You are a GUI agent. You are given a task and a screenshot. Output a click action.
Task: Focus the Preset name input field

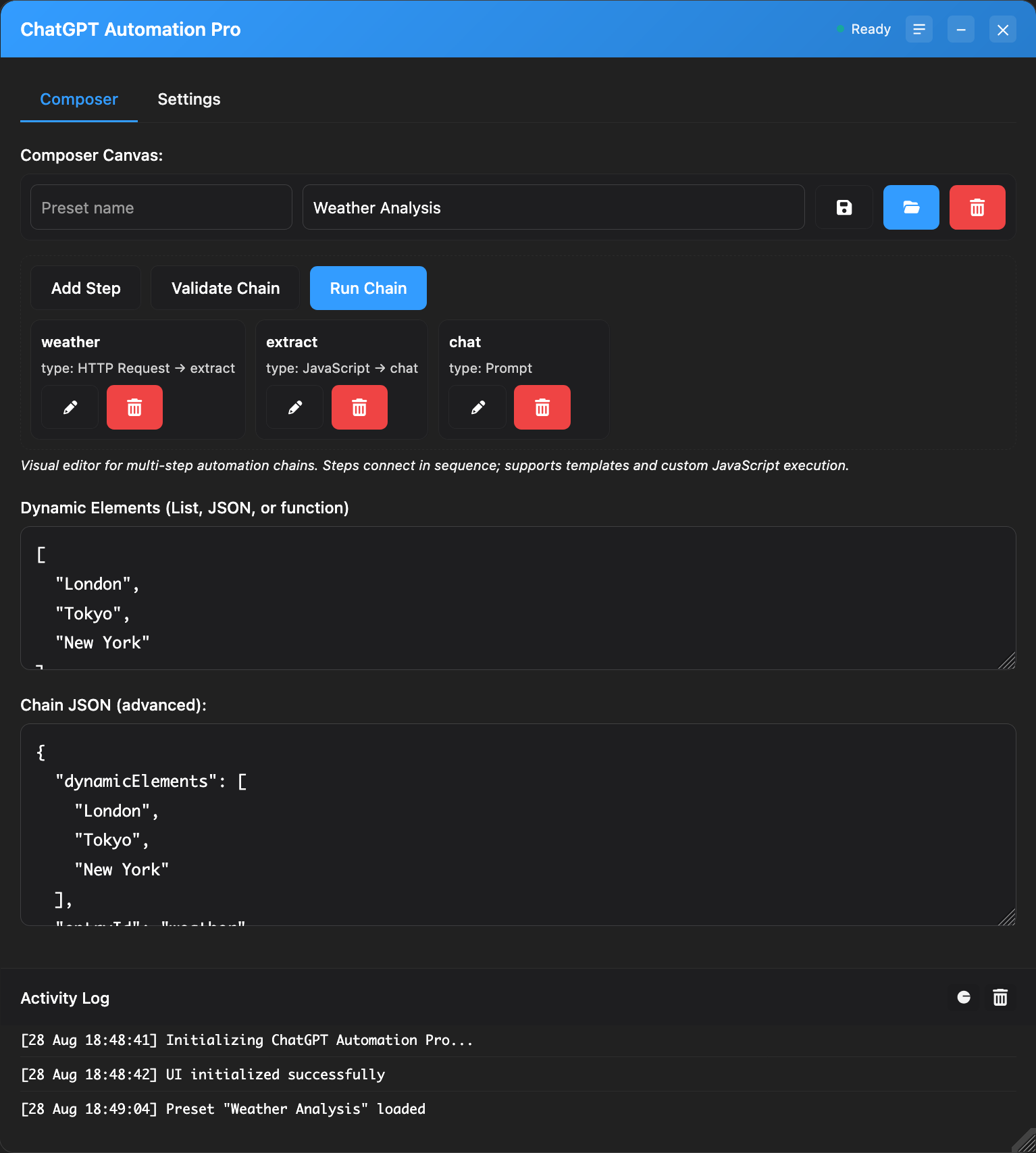click(161, 207)
